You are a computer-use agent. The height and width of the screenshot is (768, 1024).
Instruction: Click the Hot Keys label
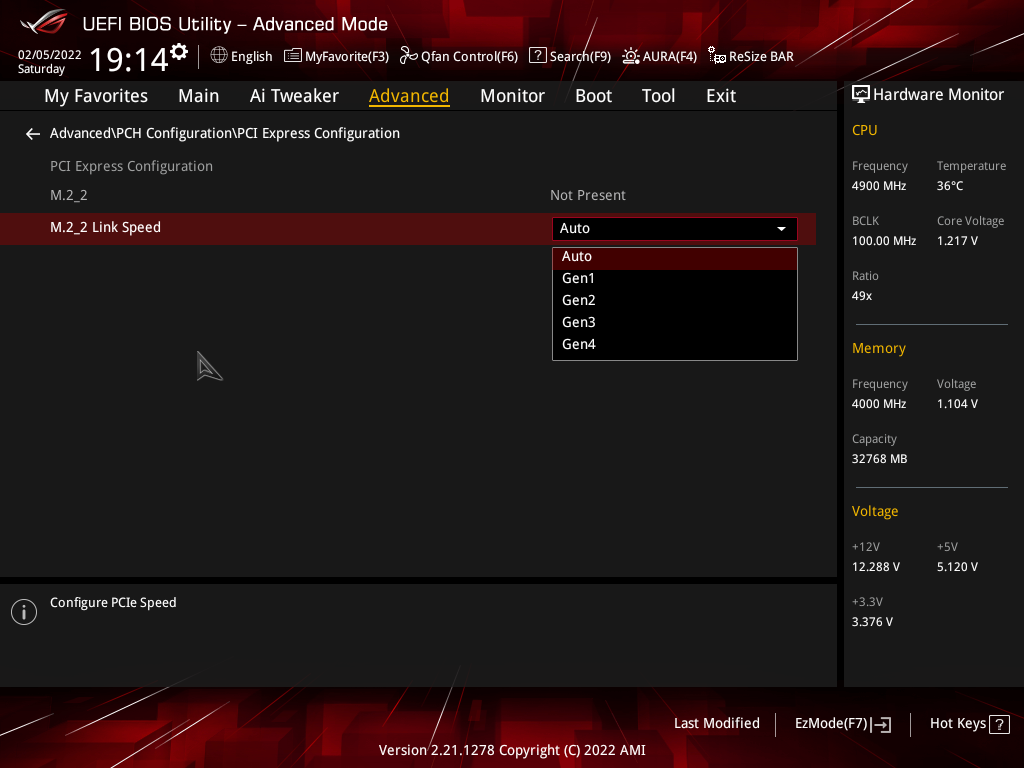click(957, 724)
